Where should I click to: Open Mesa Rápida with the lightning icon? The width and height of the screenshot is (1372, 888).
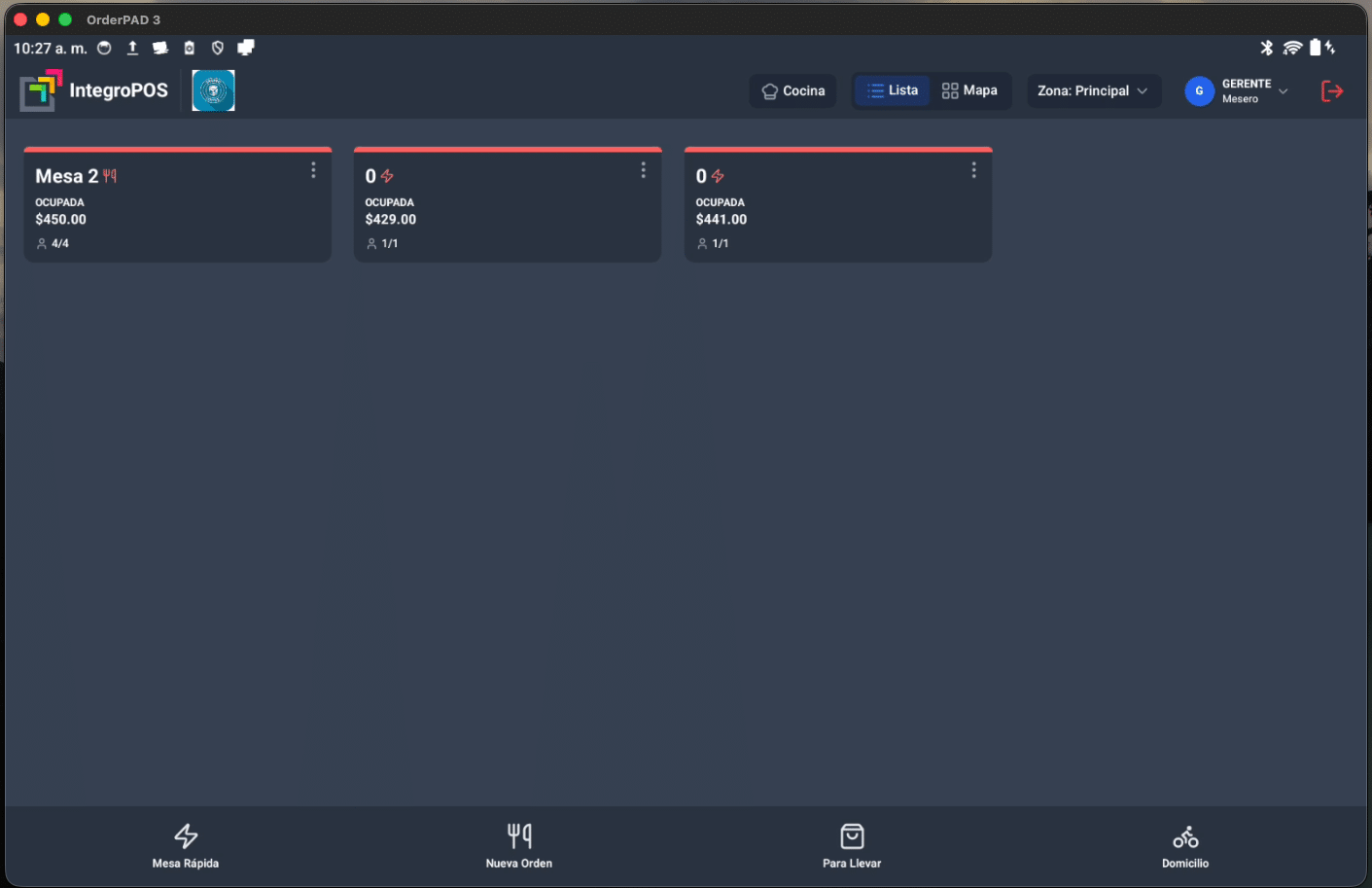point(186,845)
